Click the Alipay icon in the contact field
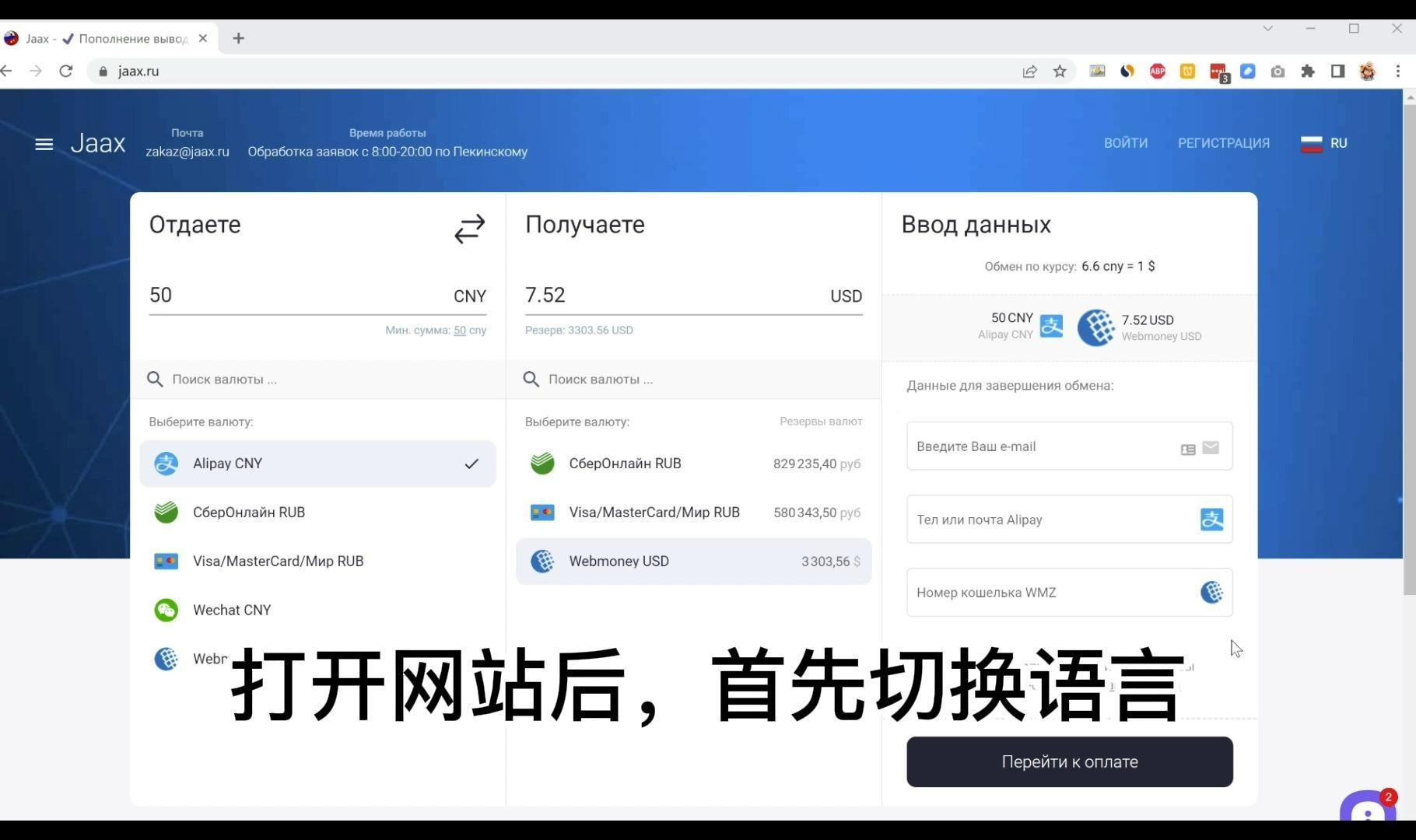Screen dimensions: 1416x840 [x=1211, y=519]
